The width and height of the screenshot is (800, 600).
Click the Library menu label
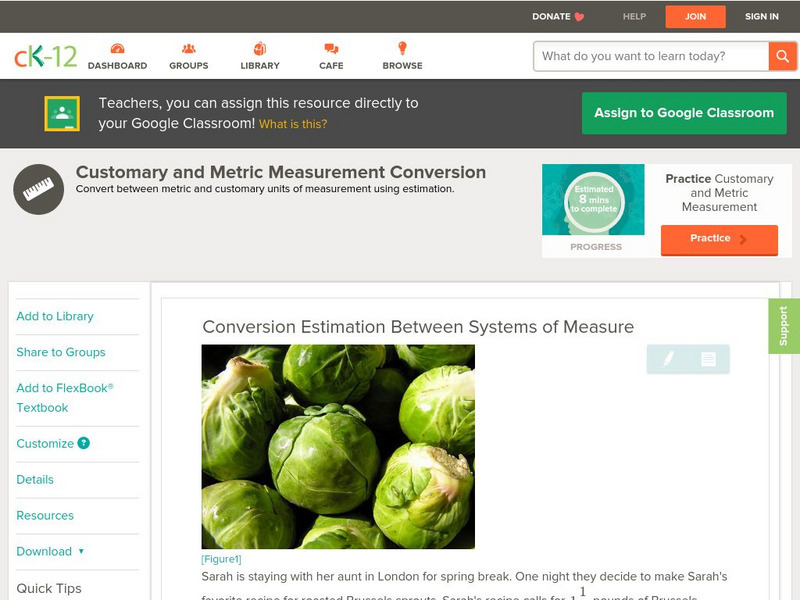(260, 66)
